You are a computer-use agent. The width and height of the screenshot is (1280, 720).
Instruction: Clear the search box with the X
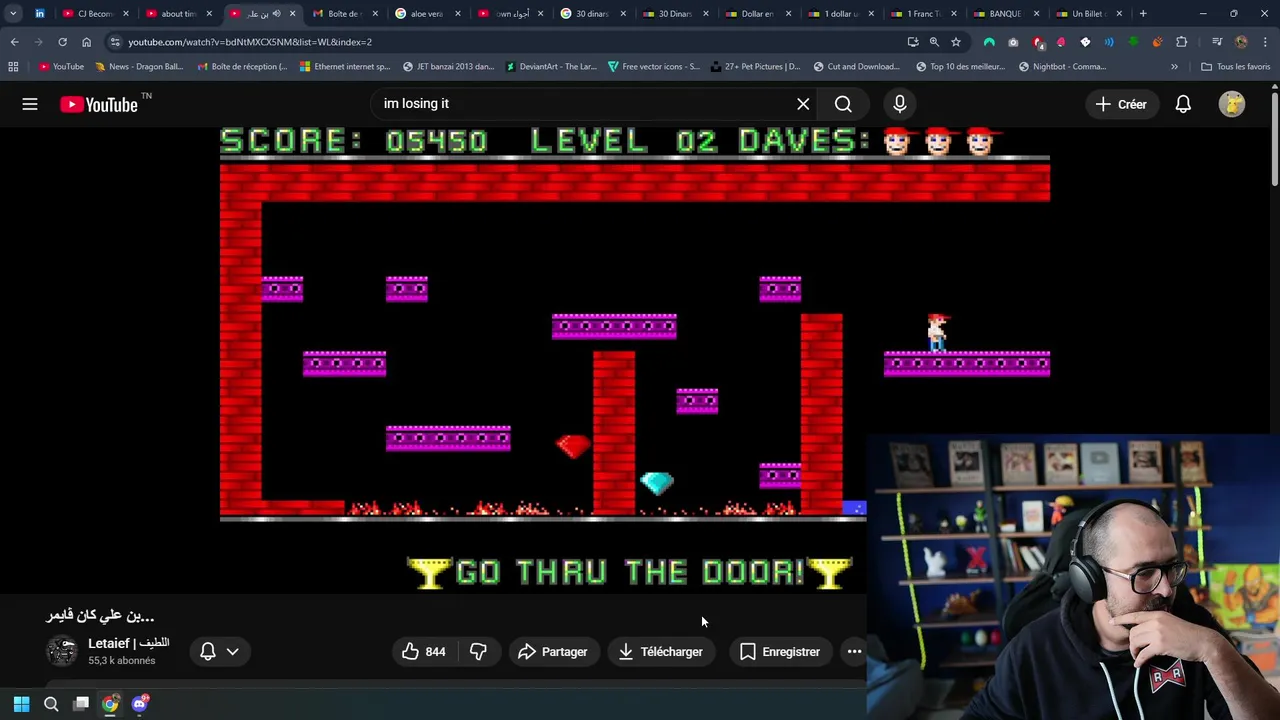point(803,104)
